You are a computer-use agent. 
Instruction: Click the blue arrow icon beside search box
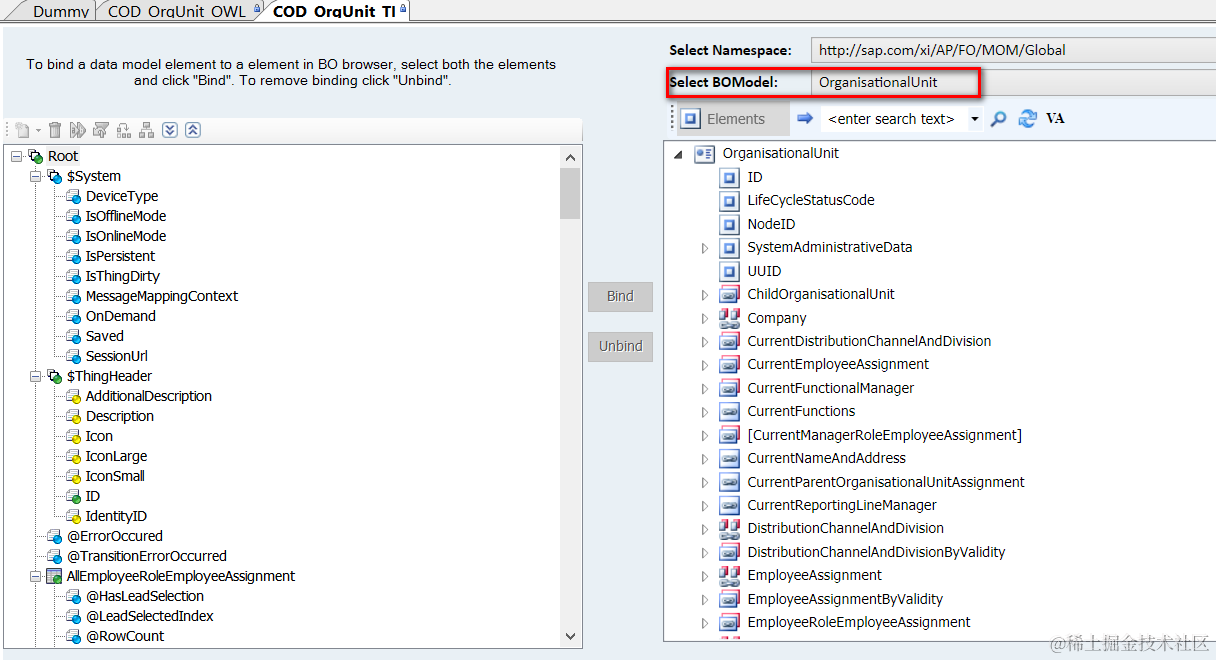[x=805, y=119]
